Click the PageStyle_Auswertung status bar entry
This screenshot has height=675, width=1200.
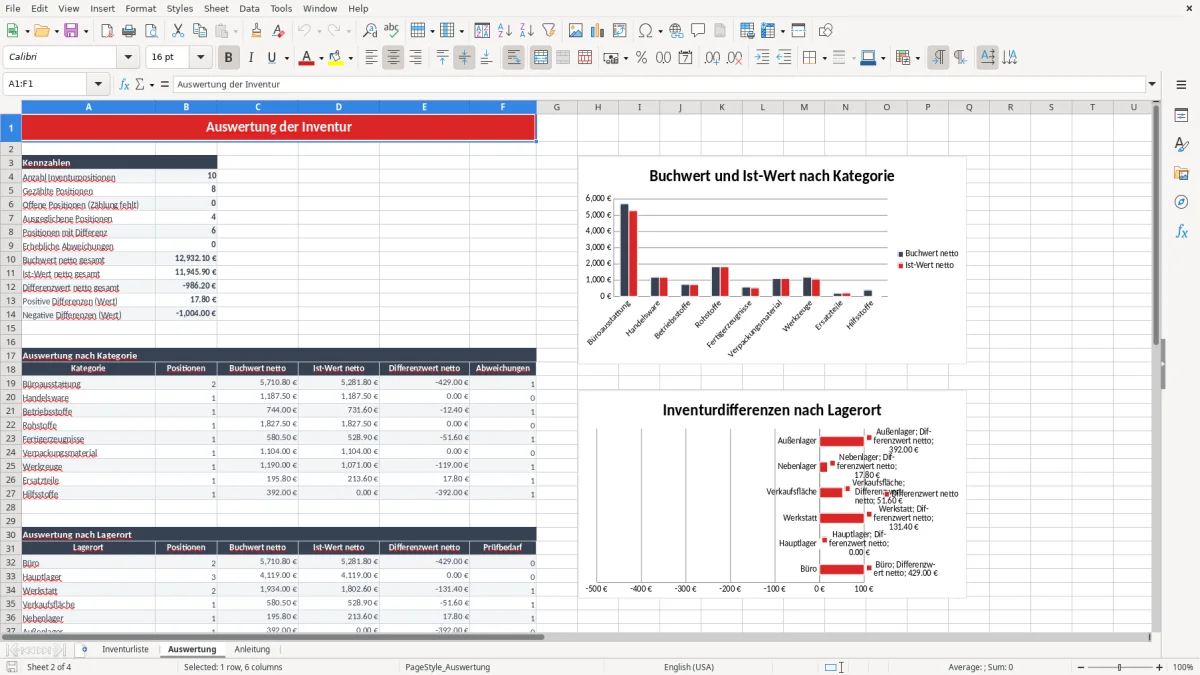click(x=447, y=667)
